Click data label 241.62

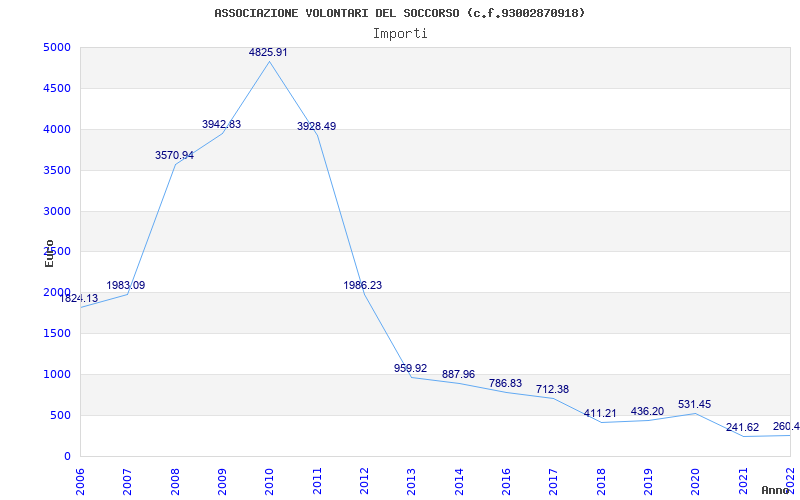point(742,428)
